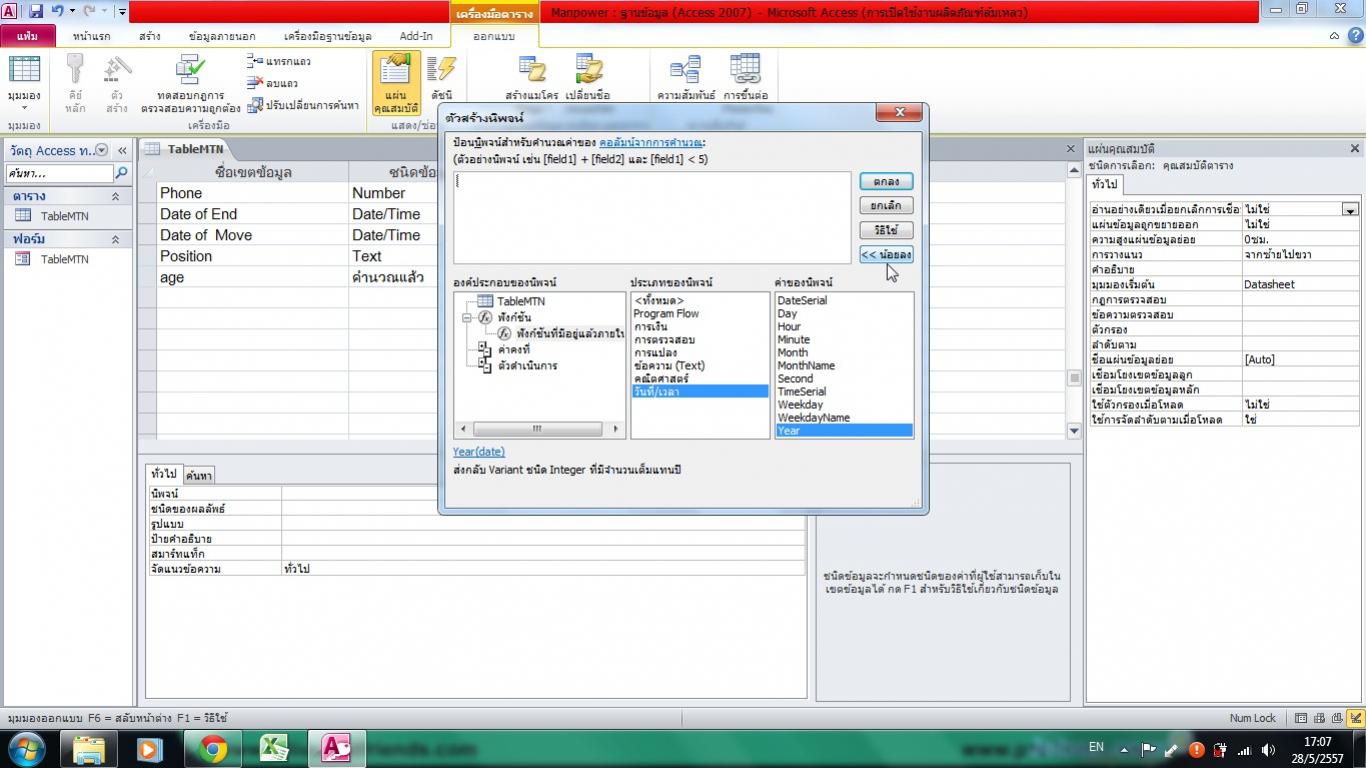
Task: Select Year in expression values list
Action: pyautogui.click(x=844, y=431)
